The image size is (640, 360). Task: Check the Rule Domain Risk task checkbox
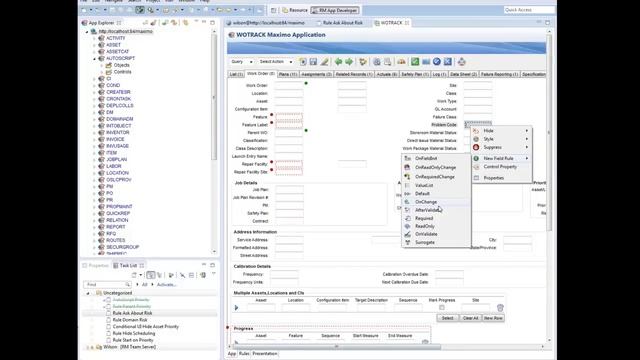click(109, 320)
